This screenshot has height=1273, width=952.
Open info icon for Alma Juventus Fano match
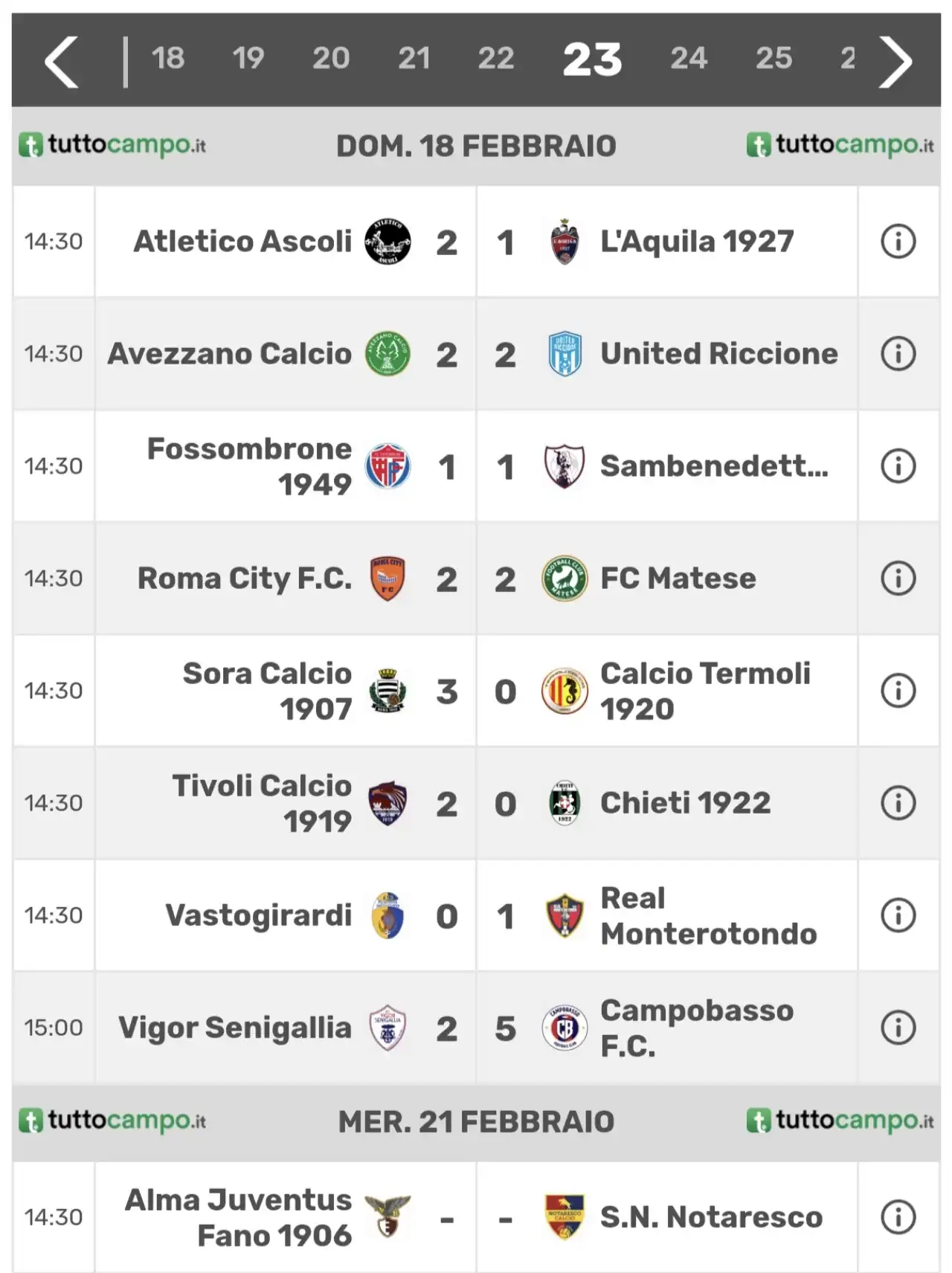[x=898, y=1217]
